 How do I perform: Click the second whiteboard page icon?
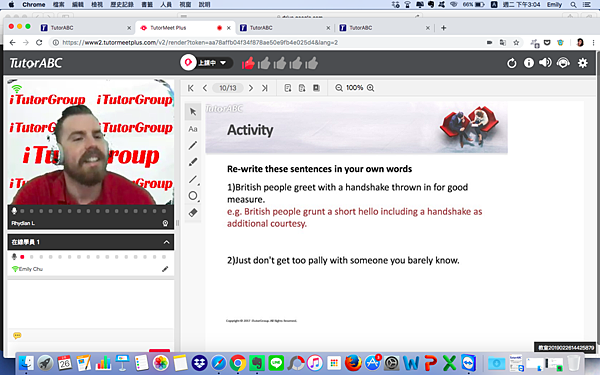(302, 88)
